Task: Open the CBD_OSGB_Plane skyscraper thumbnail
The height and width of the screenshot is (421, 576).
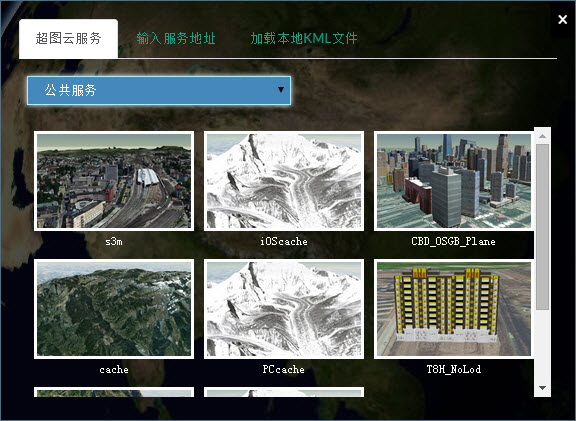Action: [454, 181]
